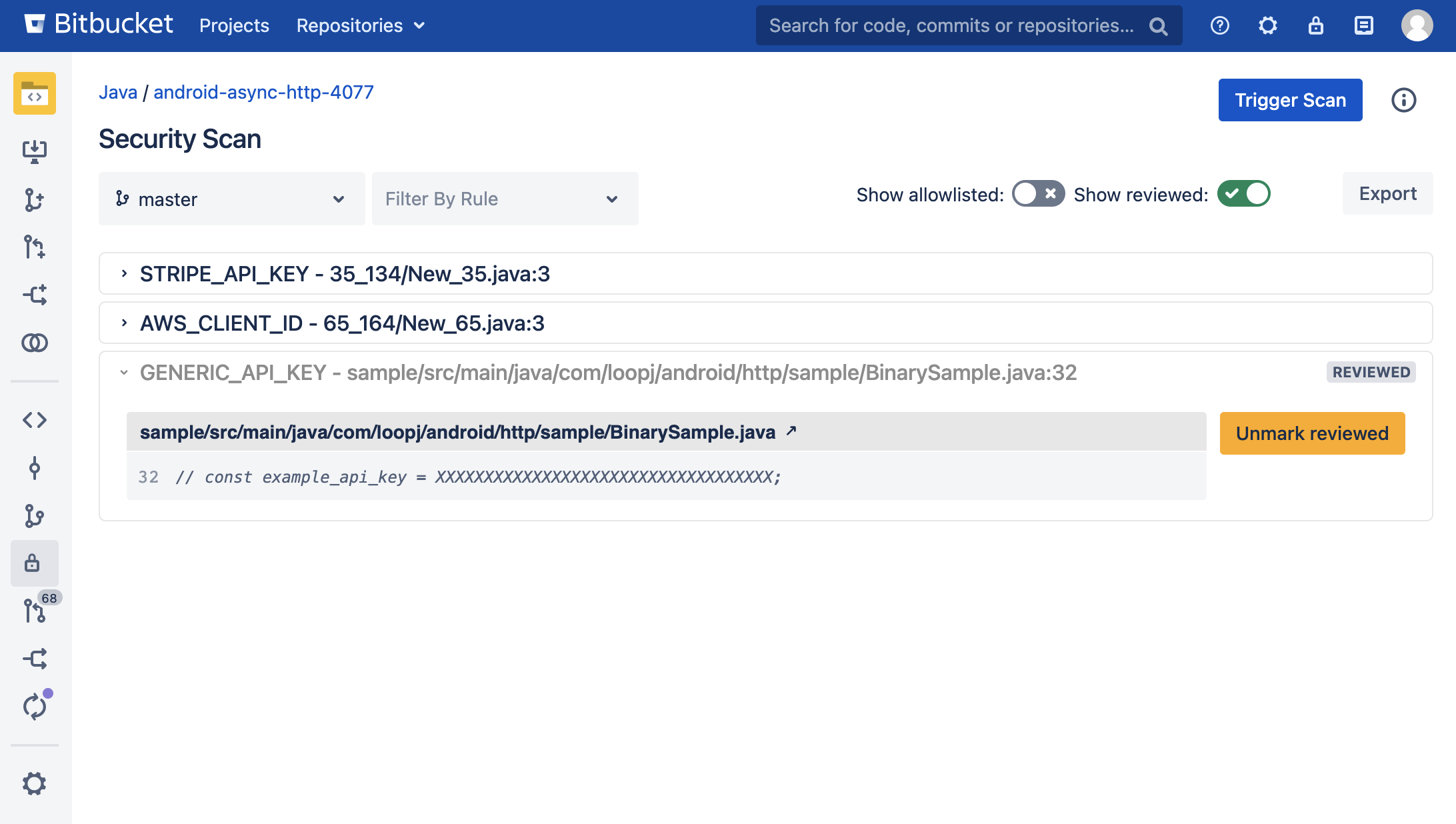
Task: Disable the Show reviewed toggle
Action: [x=1243, y=194]
